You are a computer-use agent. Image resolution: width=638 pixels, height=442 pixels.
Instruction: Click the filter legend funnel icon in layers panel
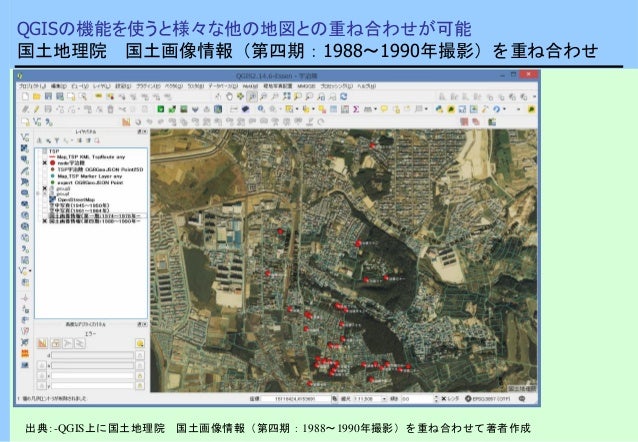(57, 140)
